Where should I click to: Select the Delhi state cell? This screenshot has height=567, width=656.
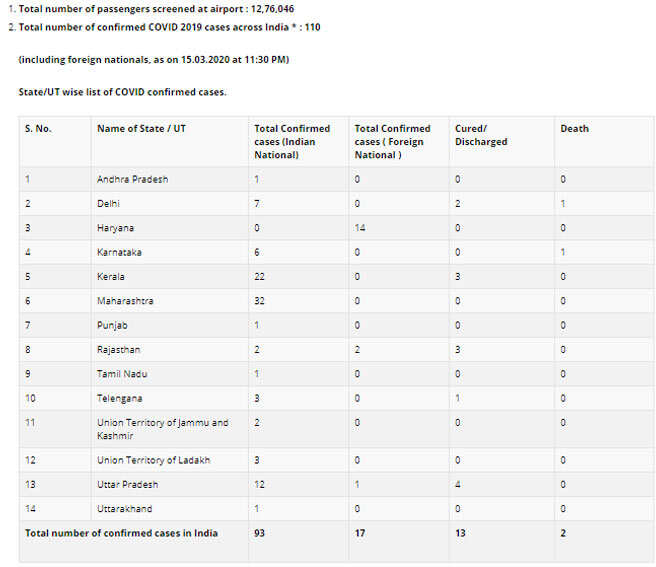108,204
